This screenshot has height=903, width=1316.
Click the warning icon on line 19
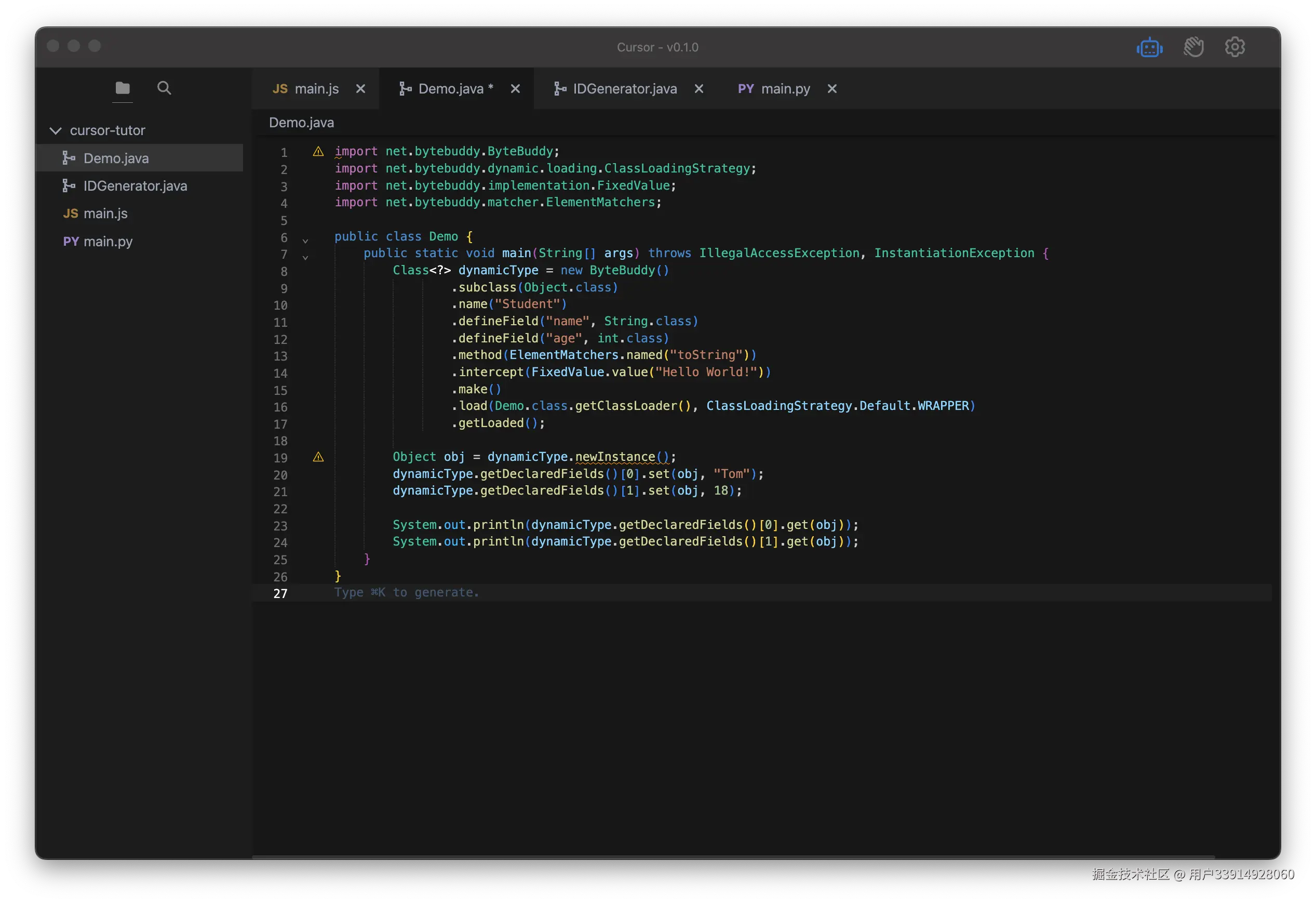click(318, 457)
